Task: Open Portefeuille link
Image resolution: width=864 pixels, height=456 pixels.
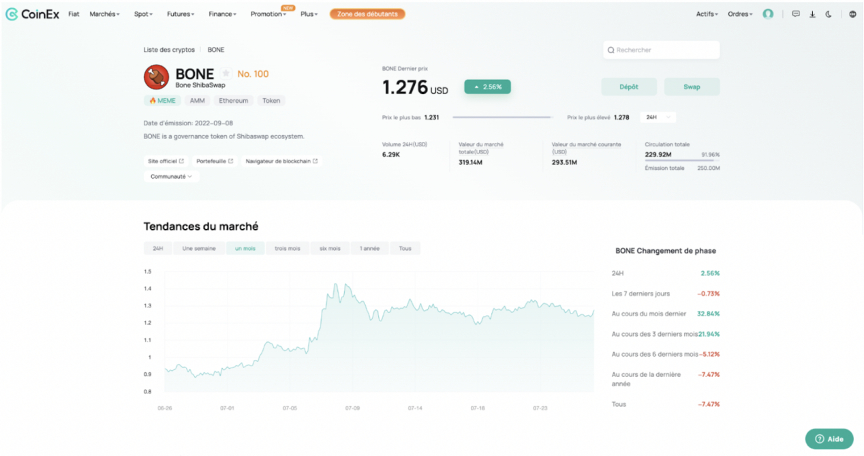Action: click(214, 161)
